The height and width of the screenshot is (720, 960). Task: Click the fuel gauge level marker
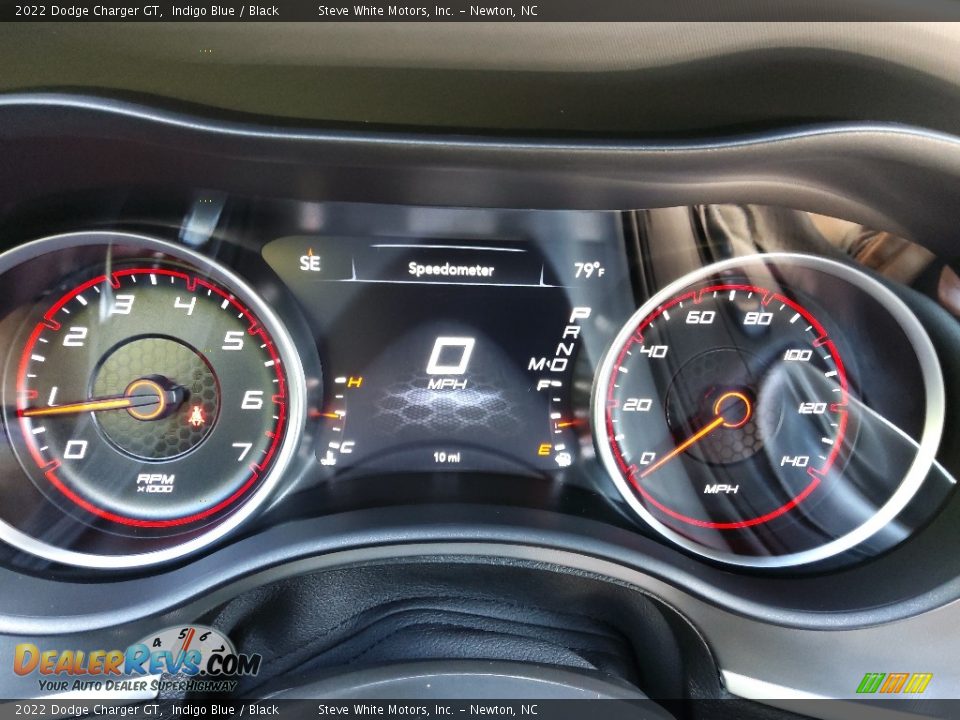[570, 423]
